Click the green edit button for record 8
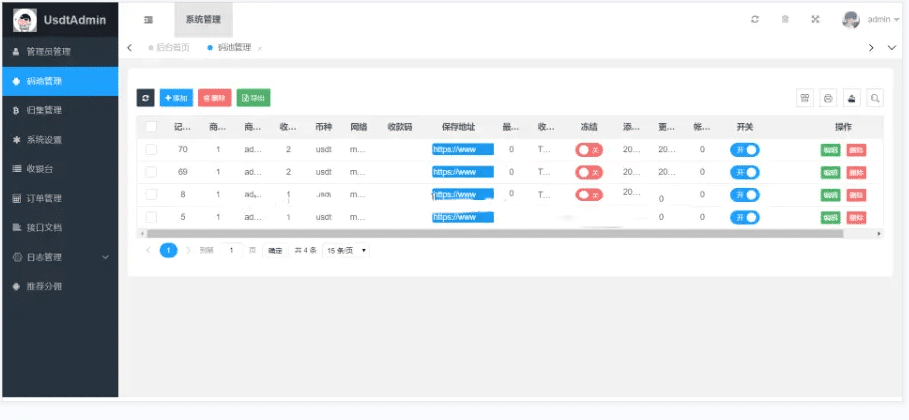The image size is (909, 420). (830, 195)
